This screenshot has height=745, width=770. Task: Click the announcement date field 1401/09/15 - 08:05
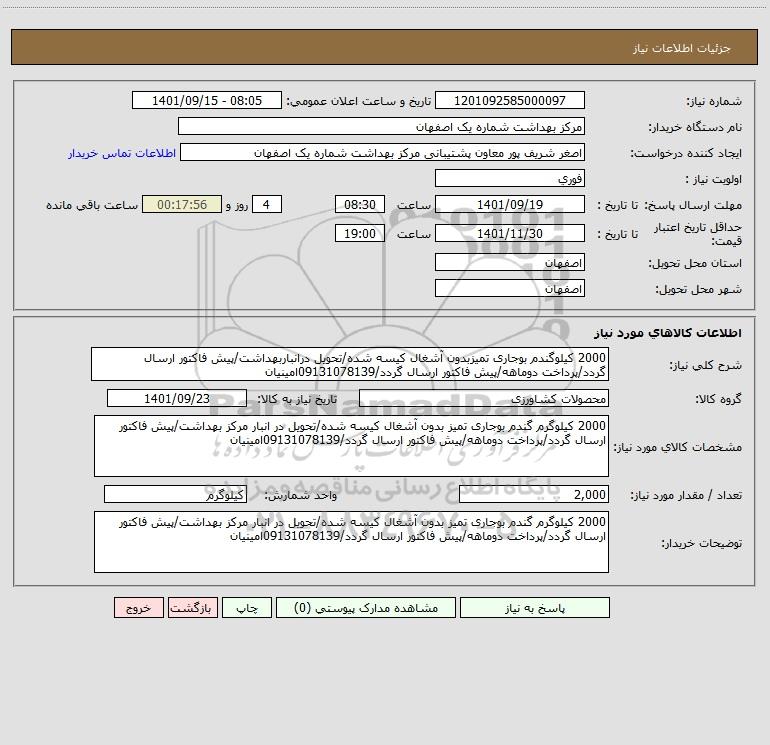coord(207,100)
